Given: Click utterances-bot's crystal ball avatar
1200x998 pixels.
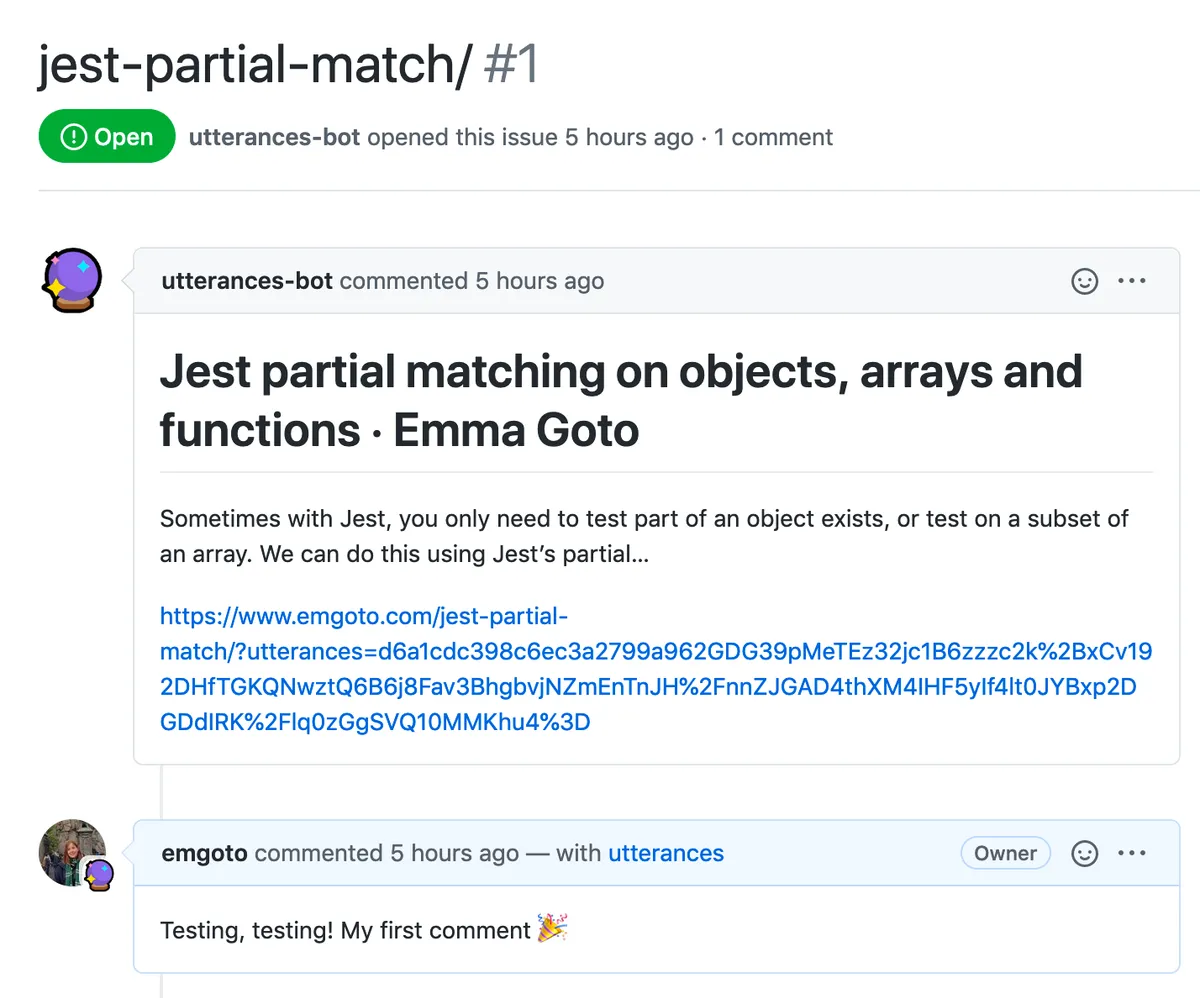Looking at the screenshot, I should (x=70, y=281).
